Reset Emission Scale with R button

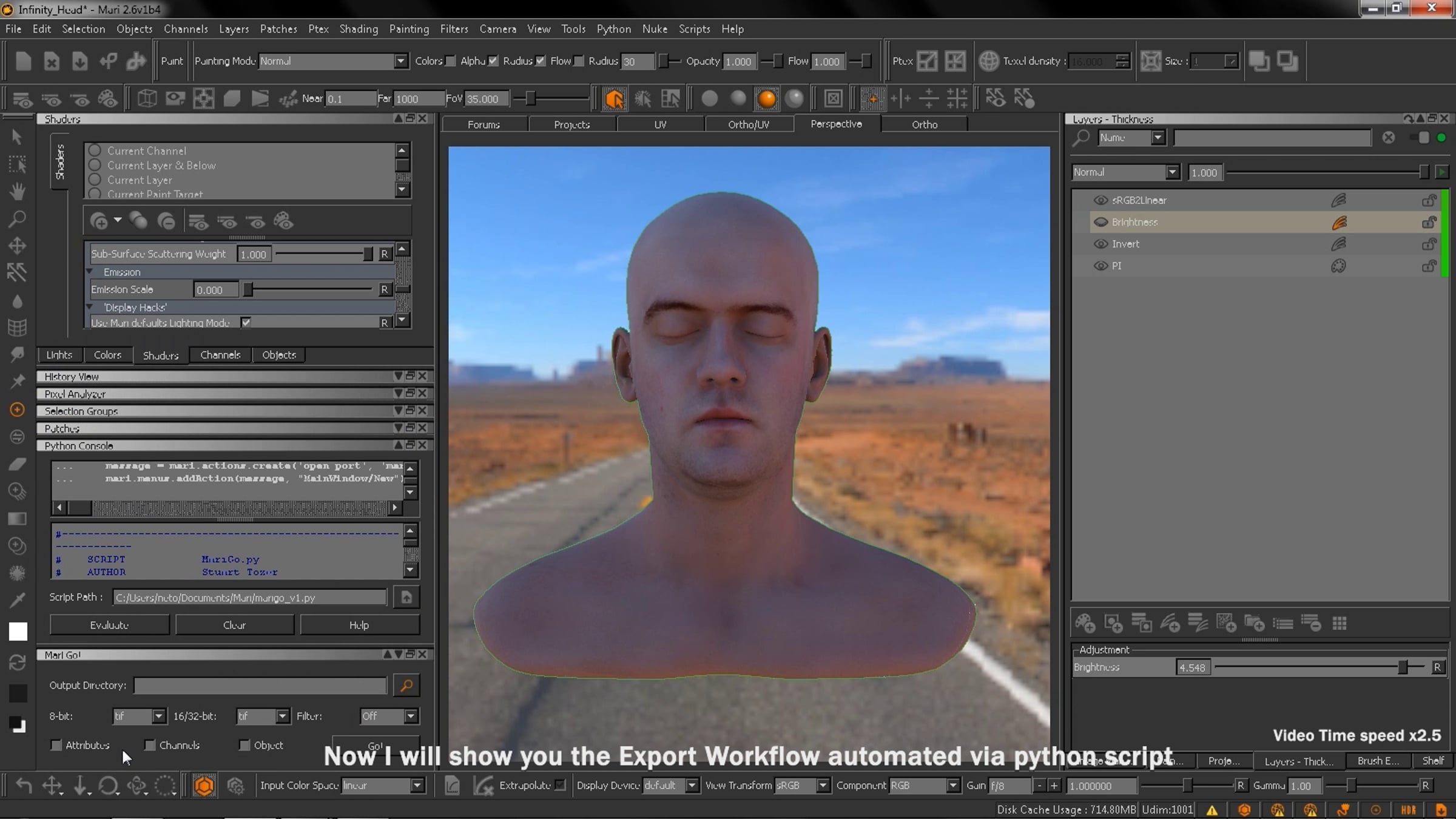point(384,289)
